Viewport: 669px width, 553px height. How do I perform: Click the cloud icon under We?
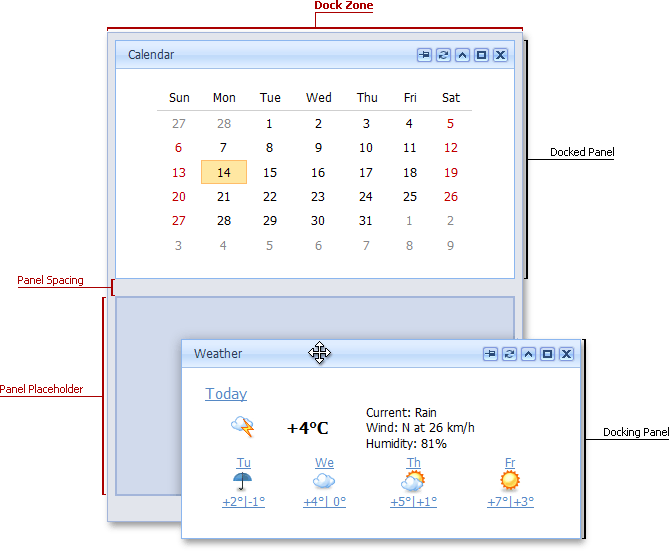pos(324,481)
